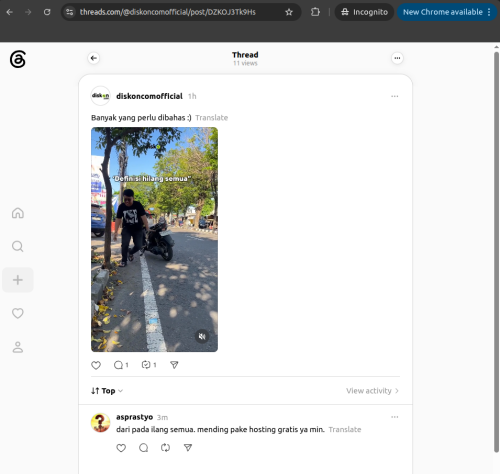Translate the post caption
500x474 pixels.
click(212, 118)
